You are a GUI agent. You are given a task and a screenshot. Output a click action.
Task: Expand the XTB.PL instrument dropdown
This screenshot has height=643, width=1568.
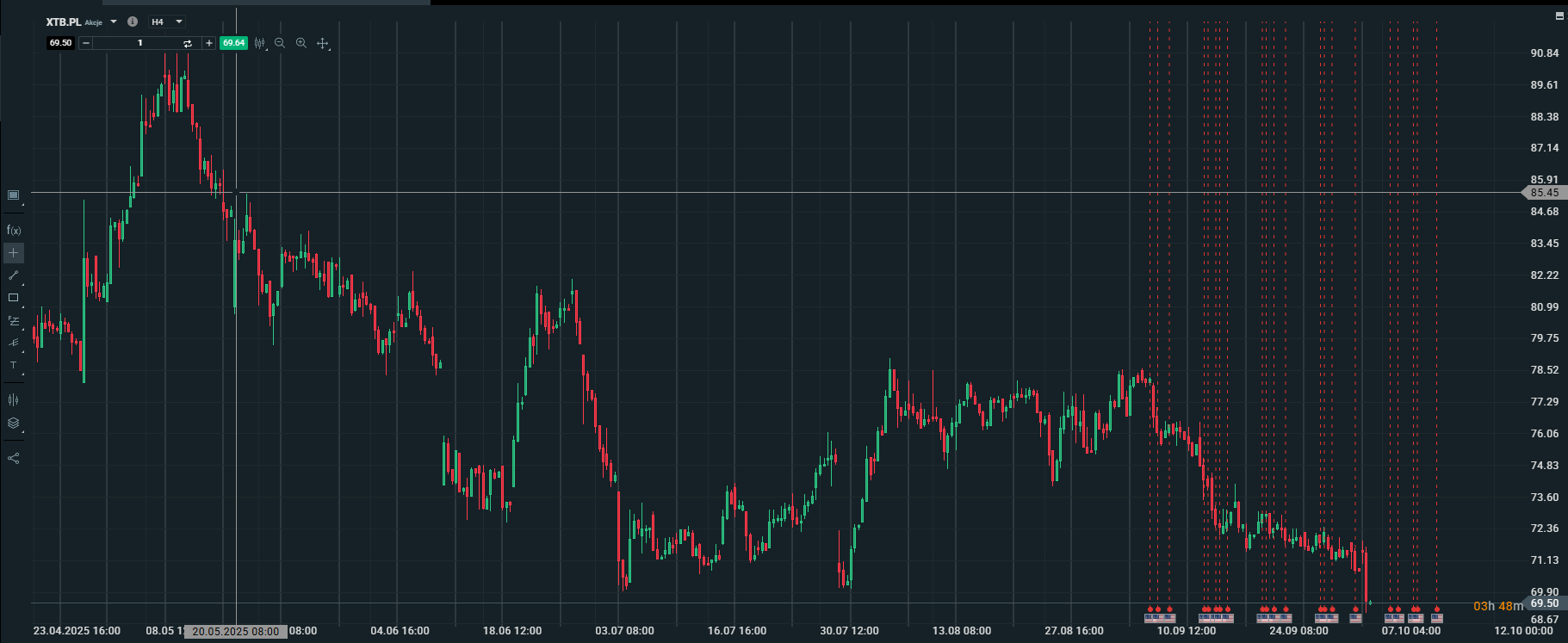point(114,22)
